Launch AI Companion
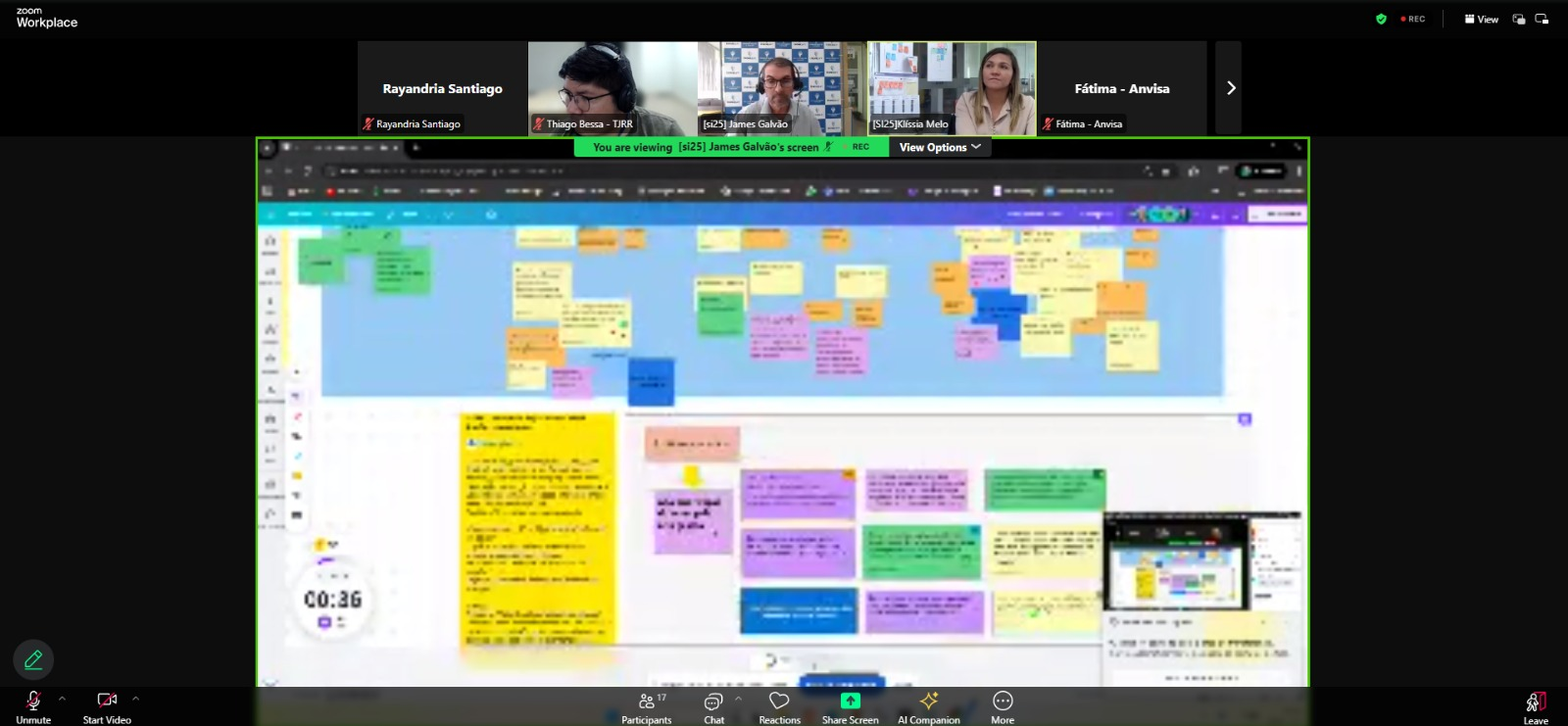This screenshot has height=726, width=1568. pos(928,705)
